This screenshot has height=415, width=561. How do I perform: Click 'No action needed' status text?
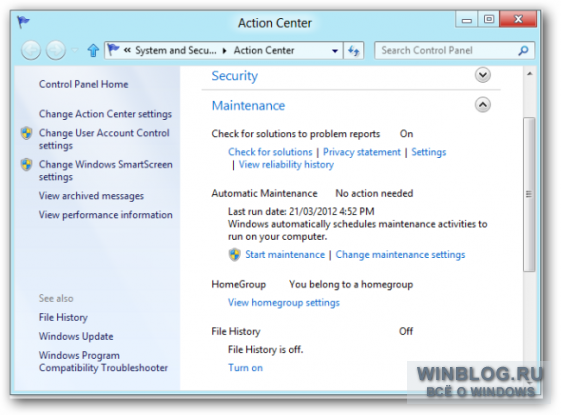tap(374, 194)
